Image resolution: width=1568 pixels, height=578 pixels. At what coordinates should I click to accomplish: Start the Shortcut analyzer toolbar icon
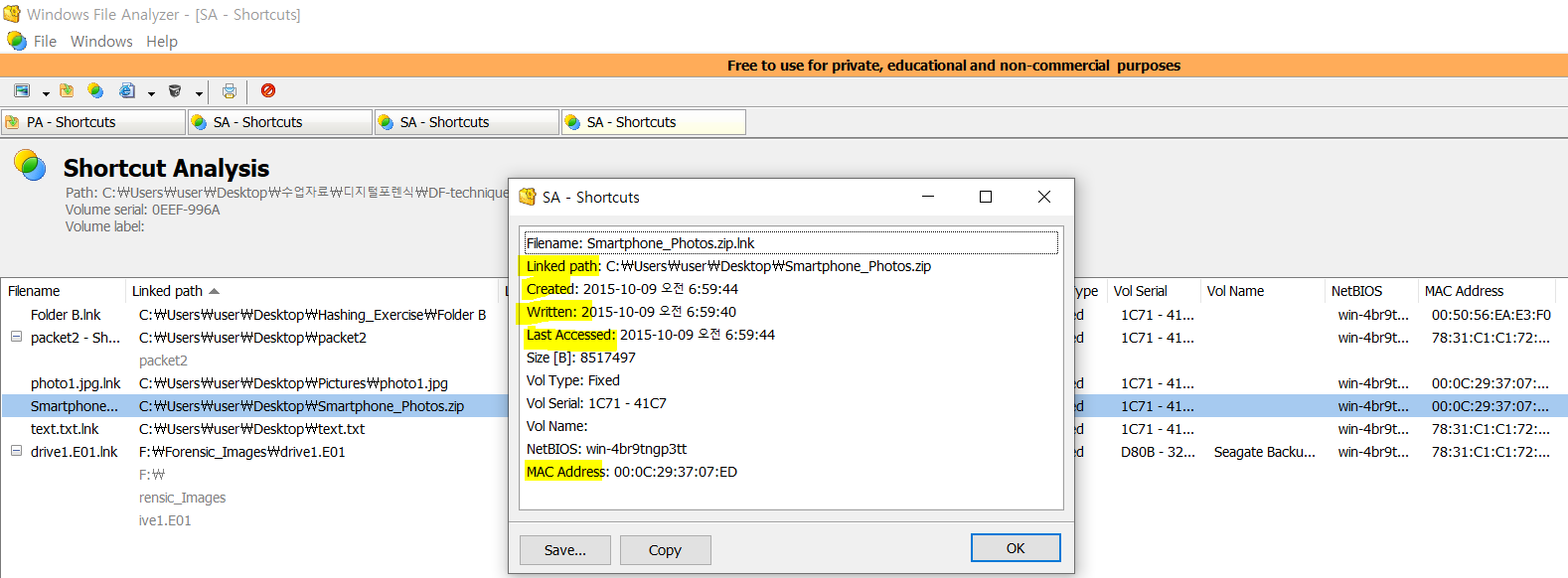click(x=95, y=90)
